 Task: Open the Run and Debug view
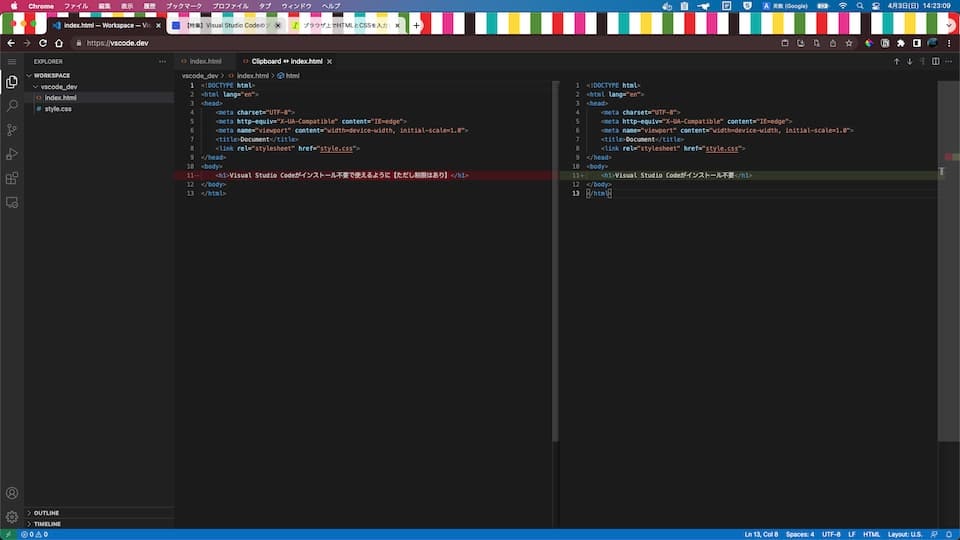point(12,154)
